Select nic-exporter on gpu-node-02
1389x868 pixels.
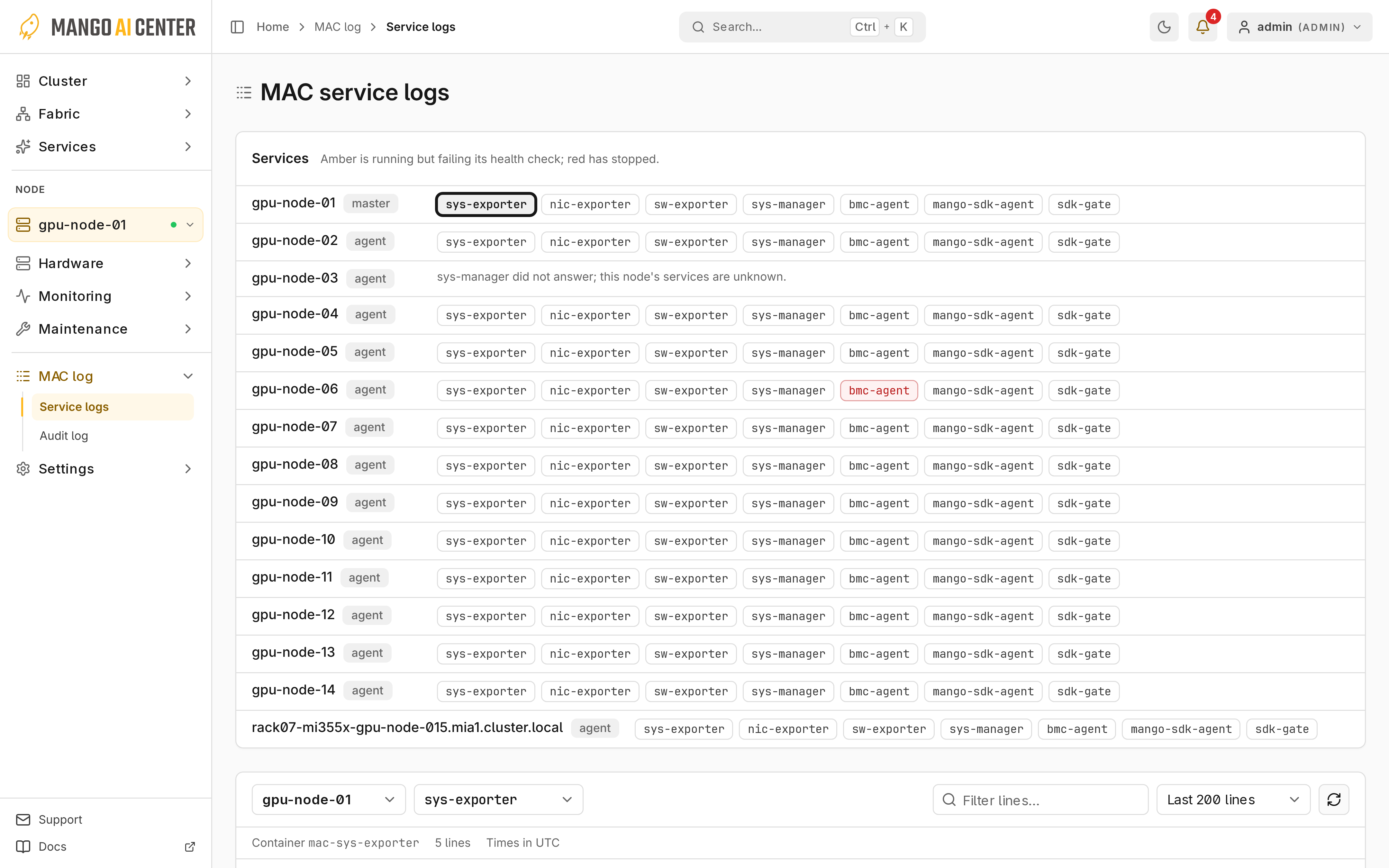pyautogui.click(x=590, y=242)
